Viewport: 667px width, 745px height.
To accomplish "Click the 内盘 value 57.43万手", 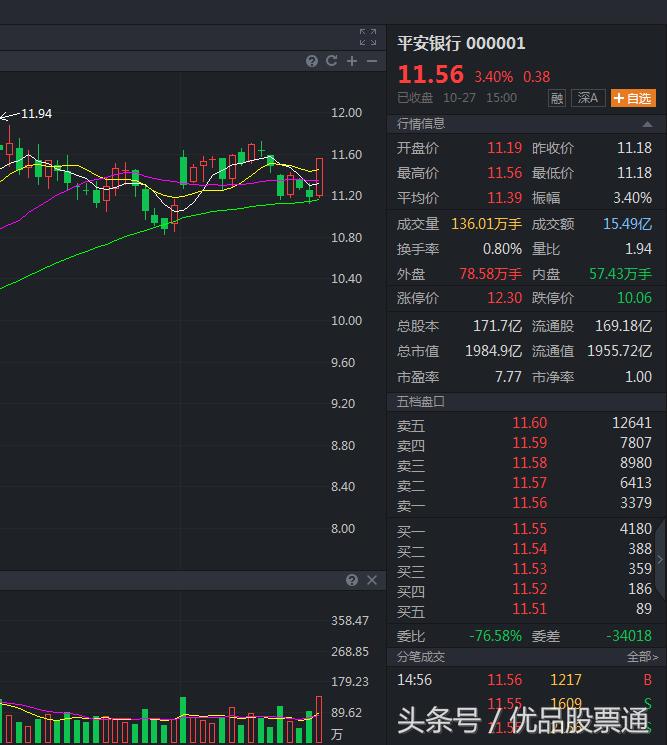I will coord(620,274).
